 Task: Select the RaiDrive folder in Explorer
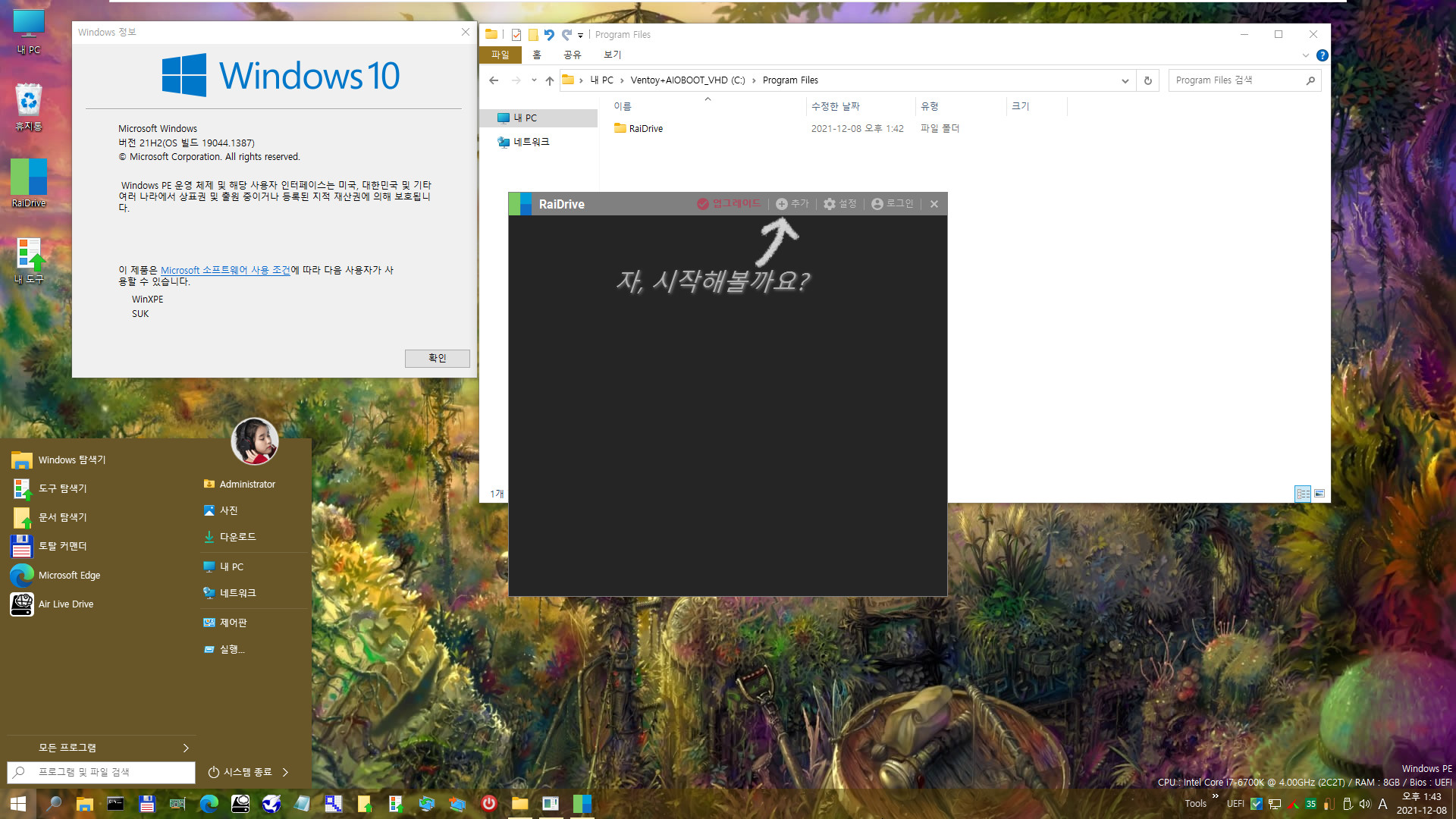[x=639, y=129]
